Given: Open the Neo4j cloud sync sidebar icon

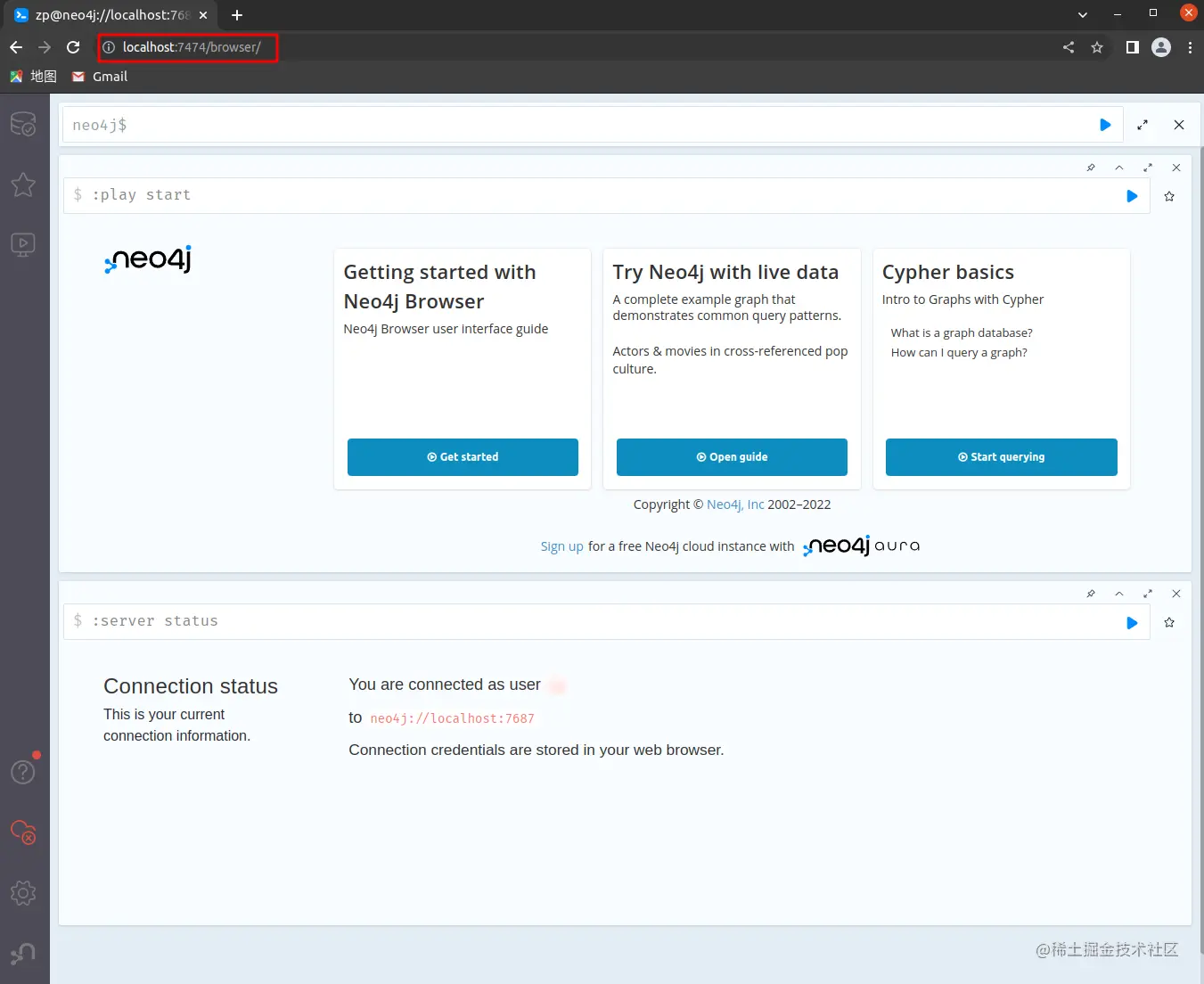Looking at the screenshot, I should [23, 832].
